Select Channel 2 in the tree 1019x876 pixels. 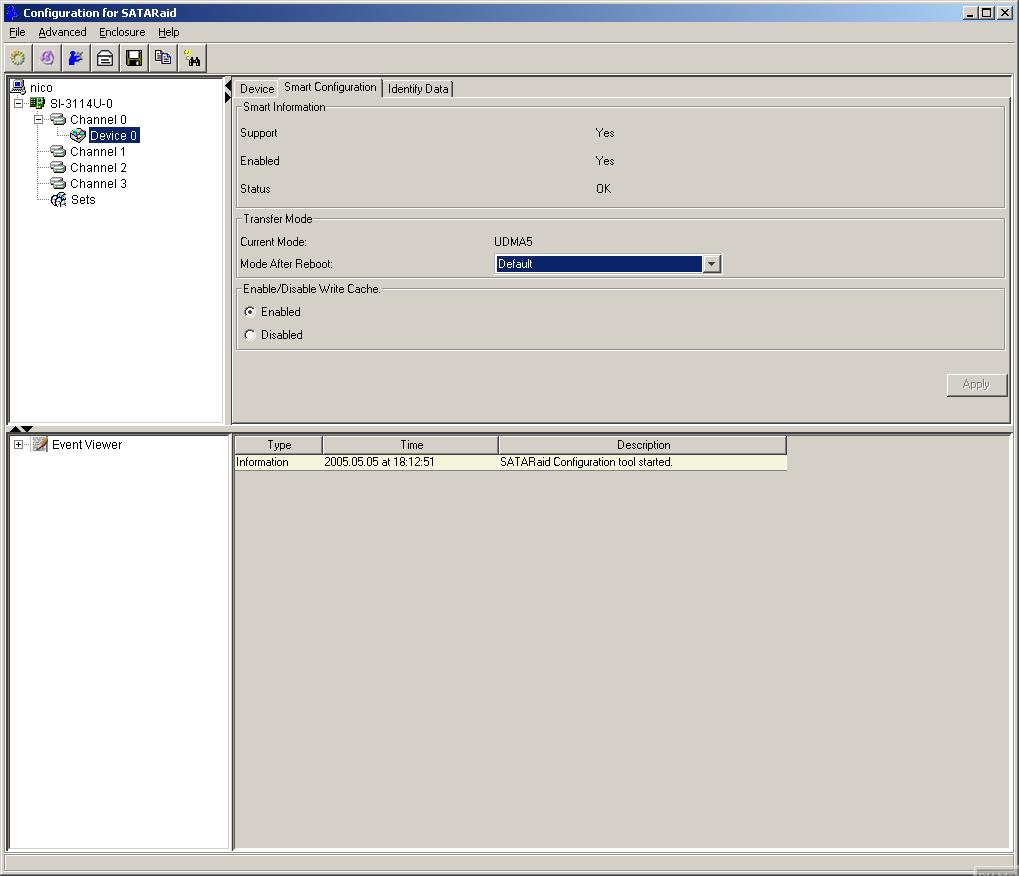click(98, 168)
